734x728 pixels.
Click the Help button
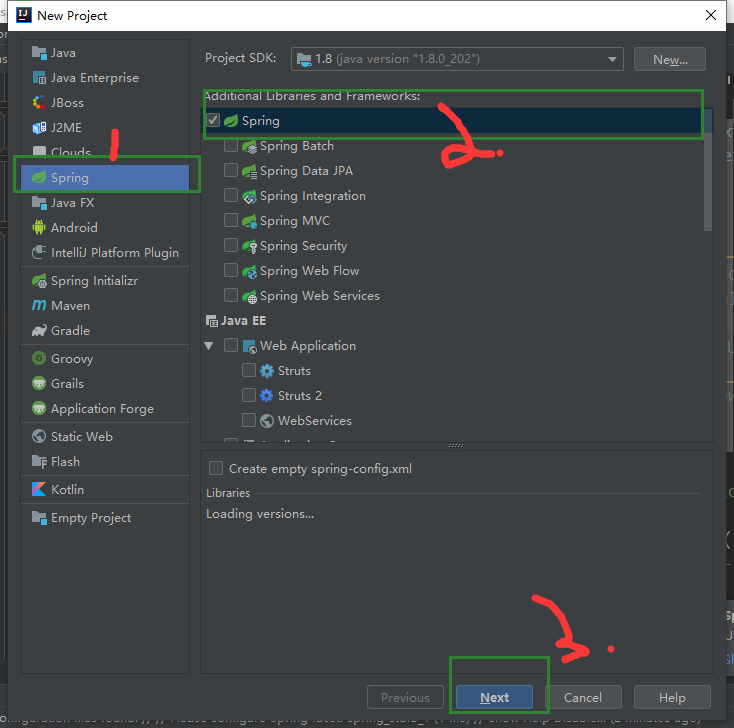[x=672, y=698]
